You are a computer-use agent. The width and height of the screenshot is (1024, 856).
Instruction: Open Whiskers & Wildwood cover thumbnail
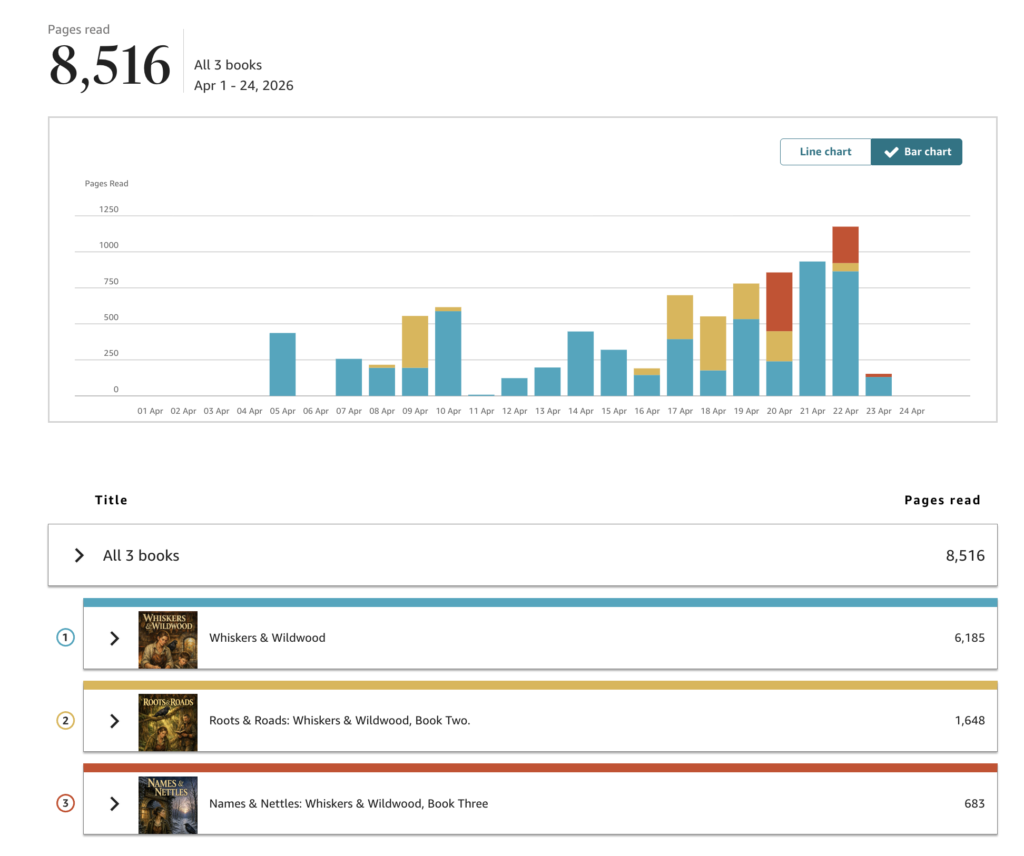(168, 639)
